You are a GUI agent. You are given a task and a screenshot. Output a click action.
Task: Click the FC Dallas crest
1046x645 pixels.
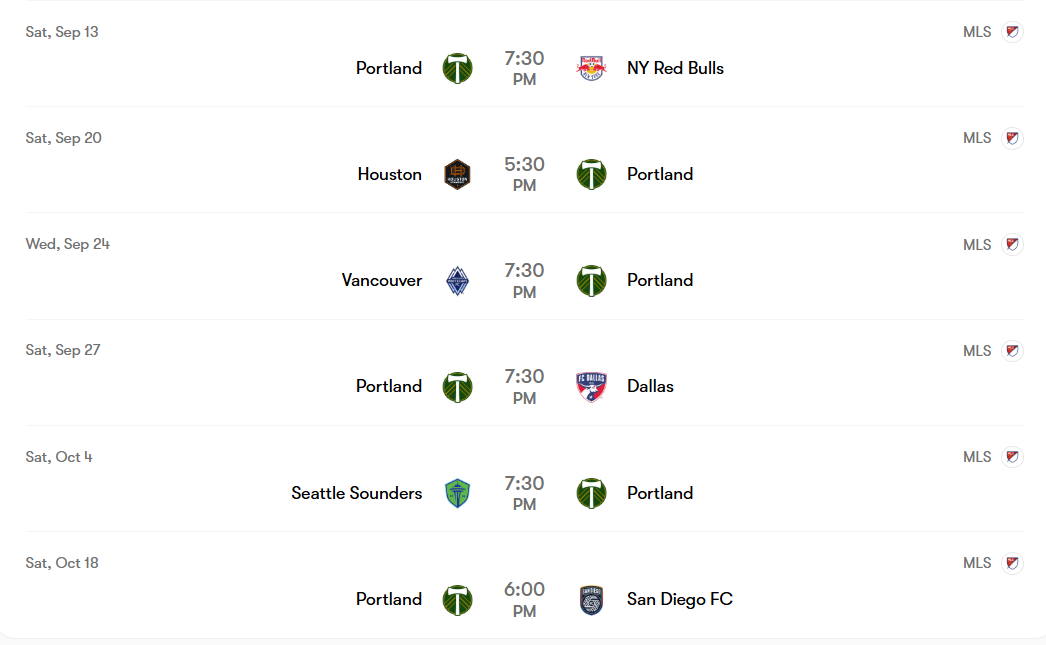pos(591,387)
